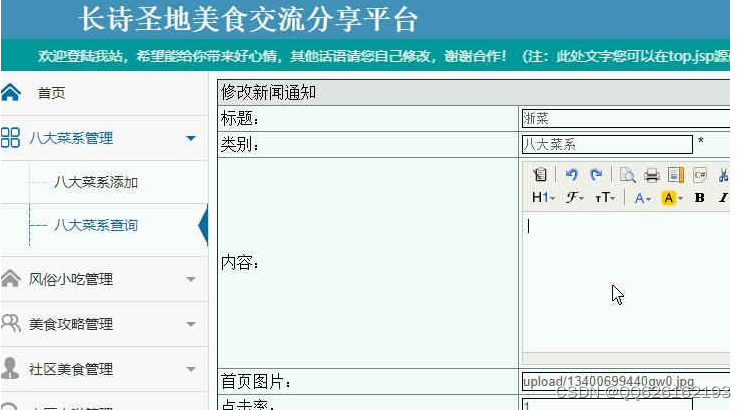Open the editor's preview with the magnifier icon

(628, 175)
